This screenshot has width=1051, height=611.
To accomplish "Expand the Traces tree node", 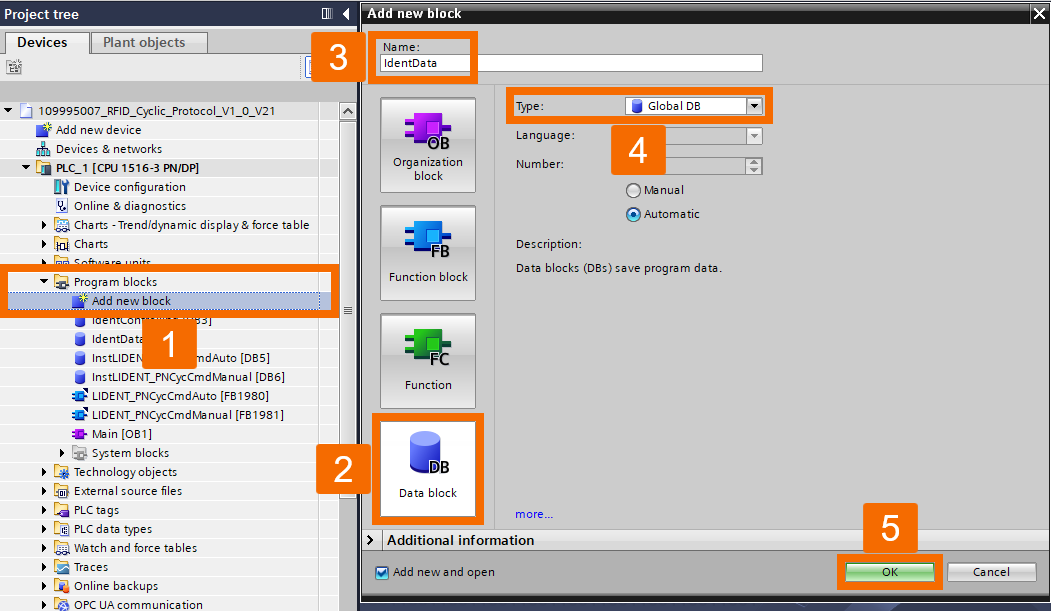I will click(x=44, y=567).
